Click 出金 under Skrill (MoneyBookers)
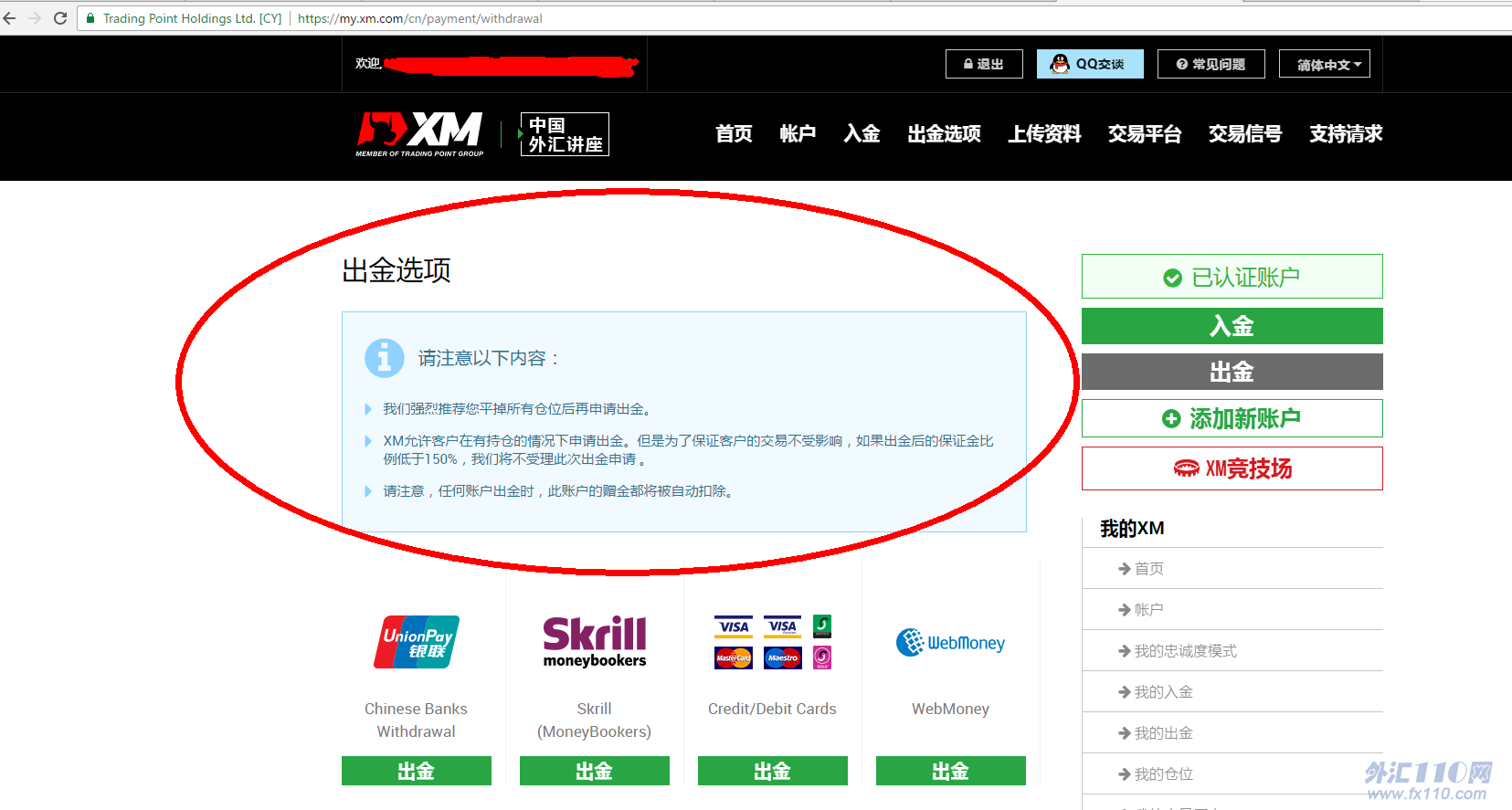Screen dimensions: 1512x810 pos(595,771)
